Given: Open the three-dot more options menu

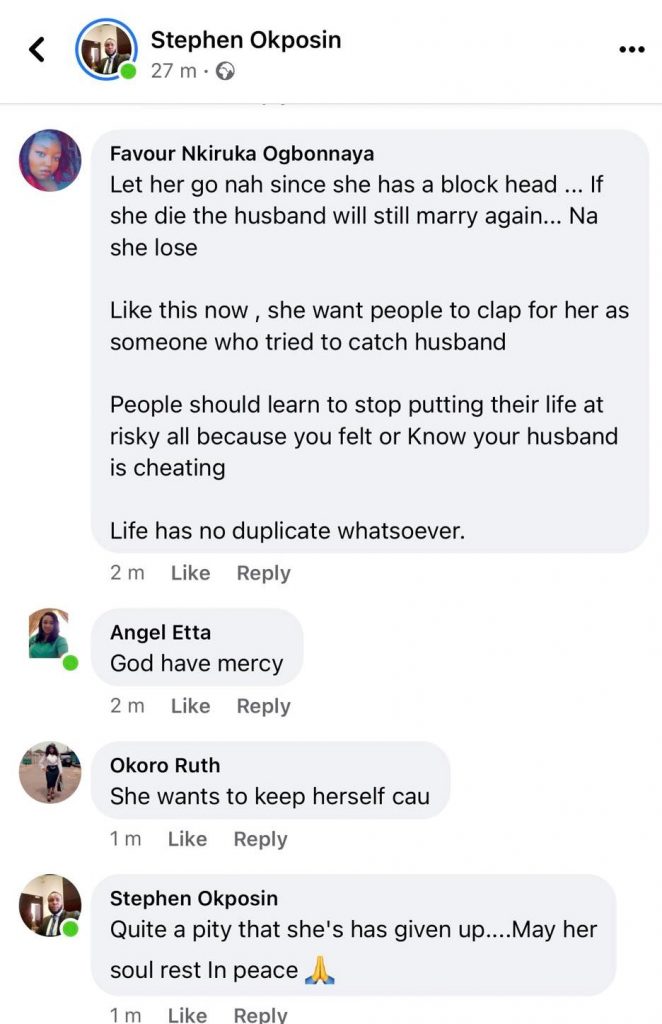Looking at the screenshot, I should (x=631, y=49).
